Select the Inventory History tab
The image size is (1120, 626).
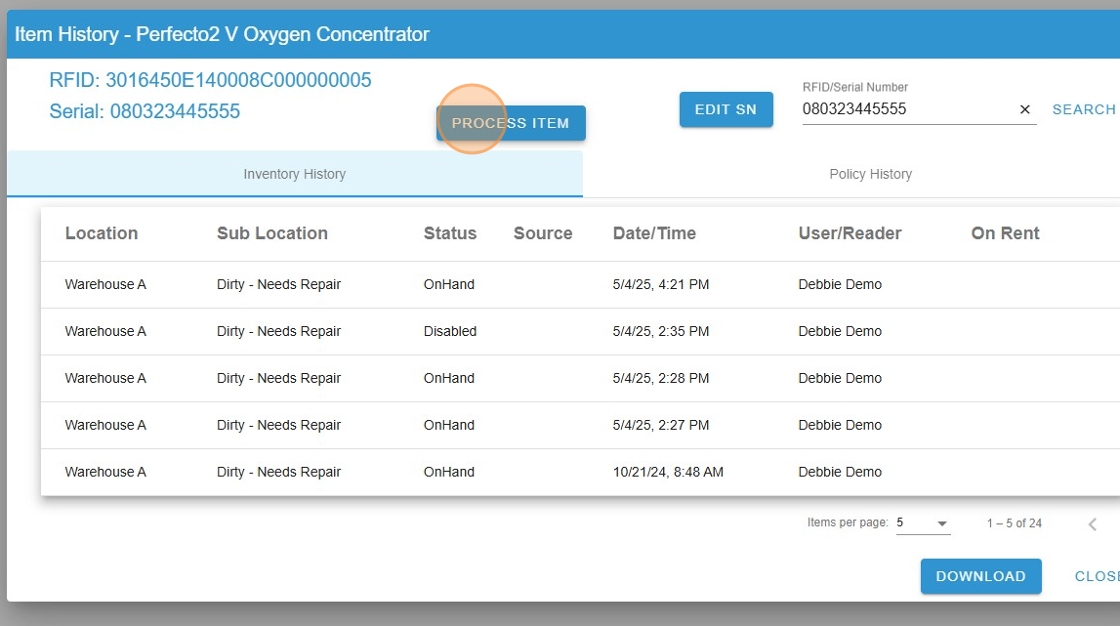click(x=294, y=174)
